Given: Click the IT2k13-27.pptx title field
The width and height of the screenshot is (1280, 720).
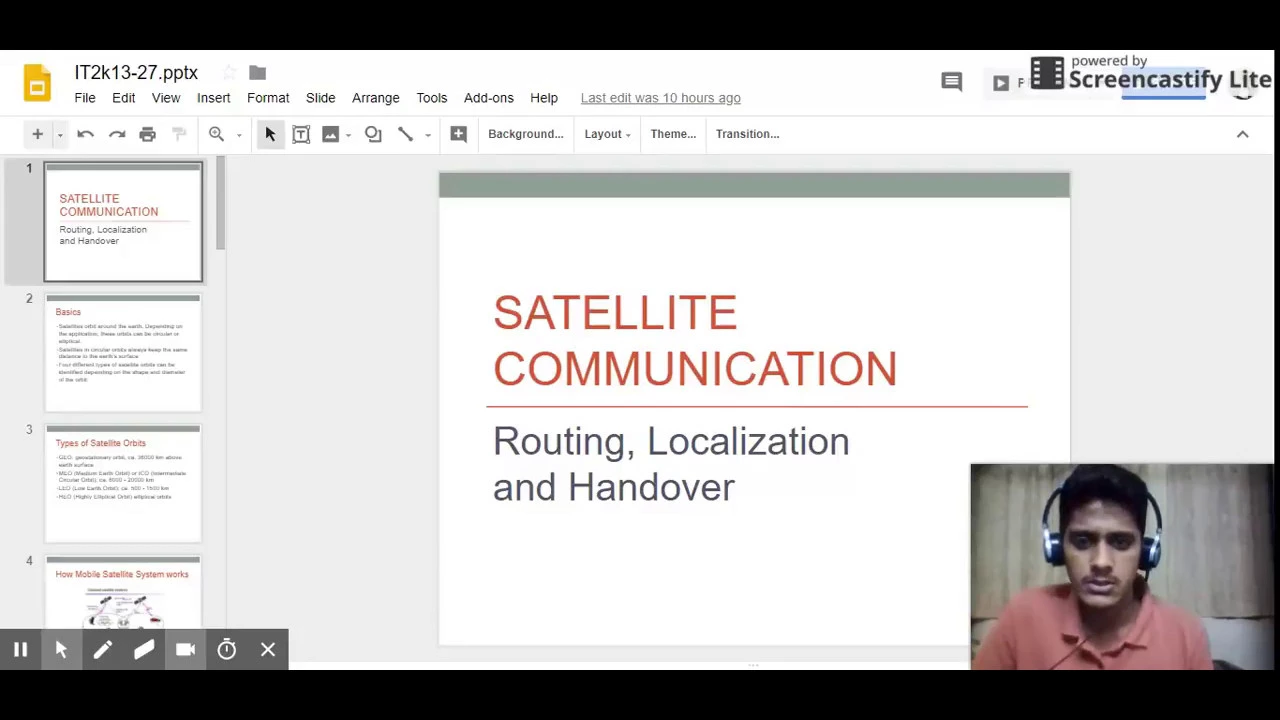Looking at the screenshot, I should pos(136,72).
